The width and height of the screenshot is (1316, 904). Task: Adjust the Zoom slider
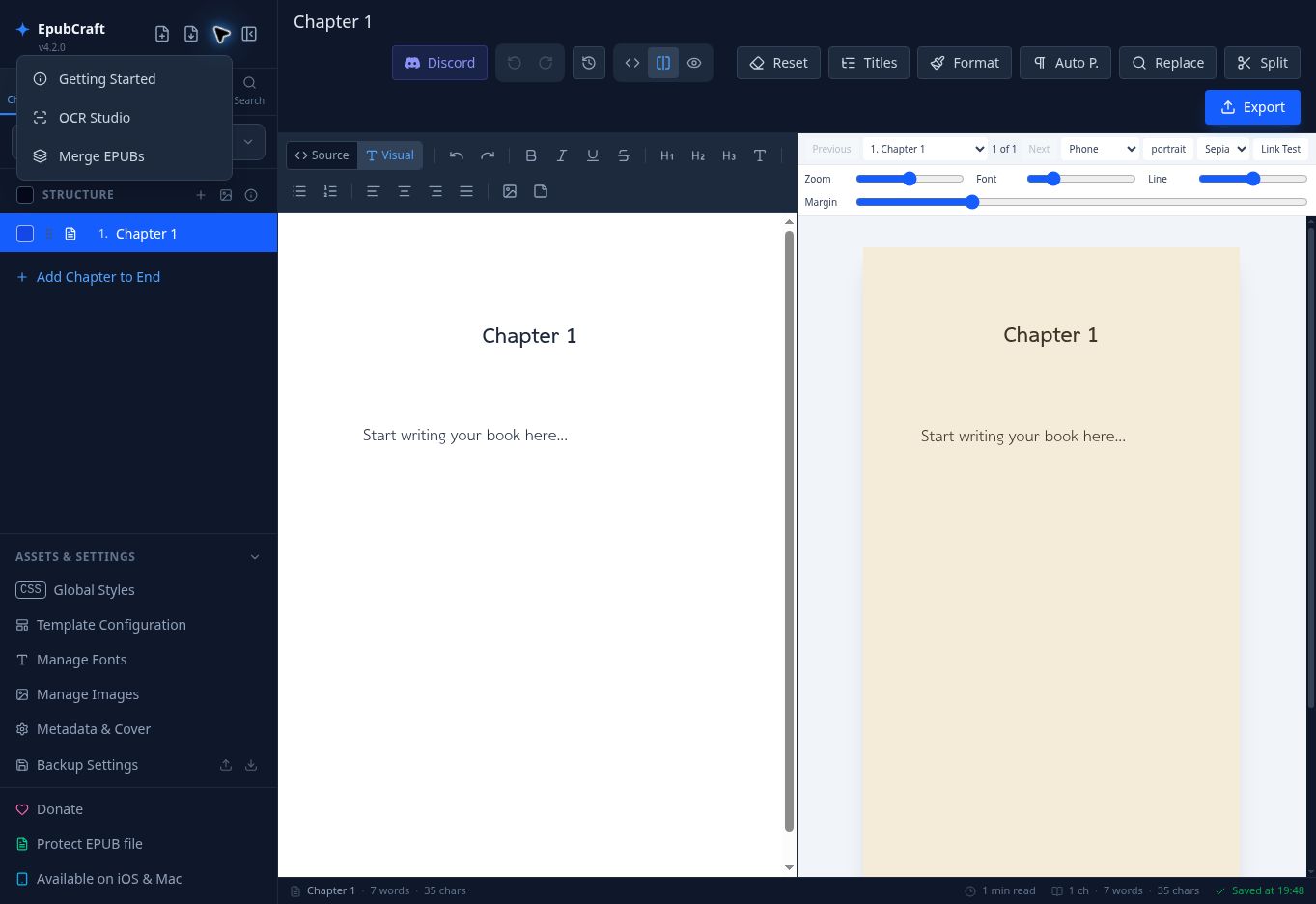tap(910, 179)
